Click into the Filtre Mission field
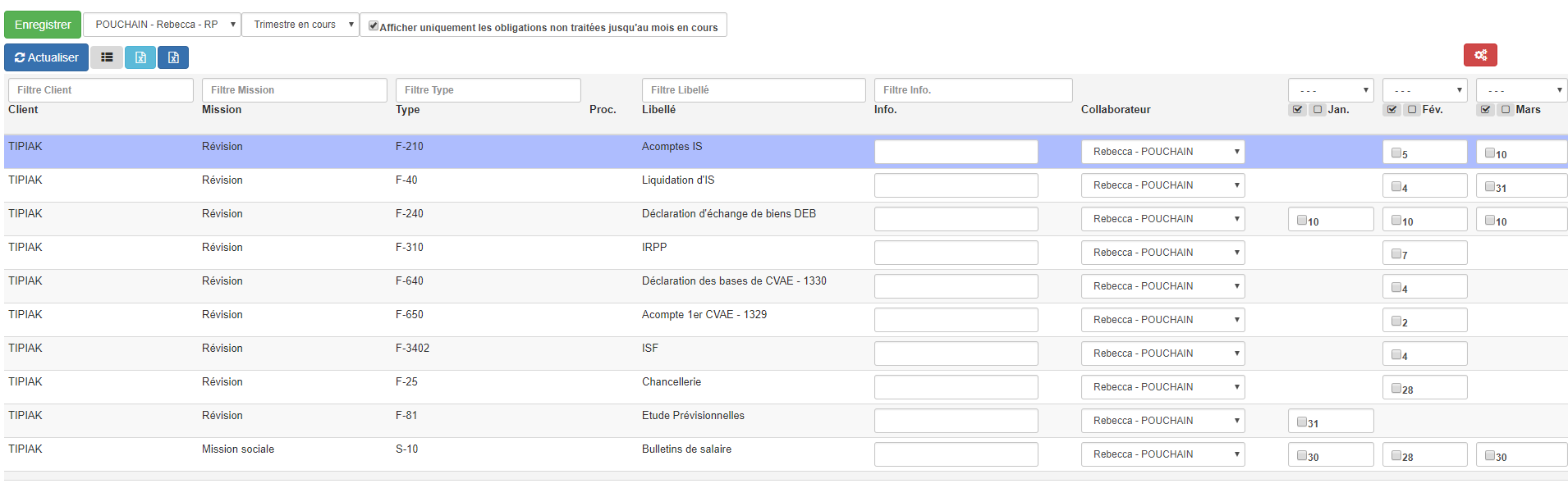The height and width of the screenshot is (488, 1568). coord(295,90)
